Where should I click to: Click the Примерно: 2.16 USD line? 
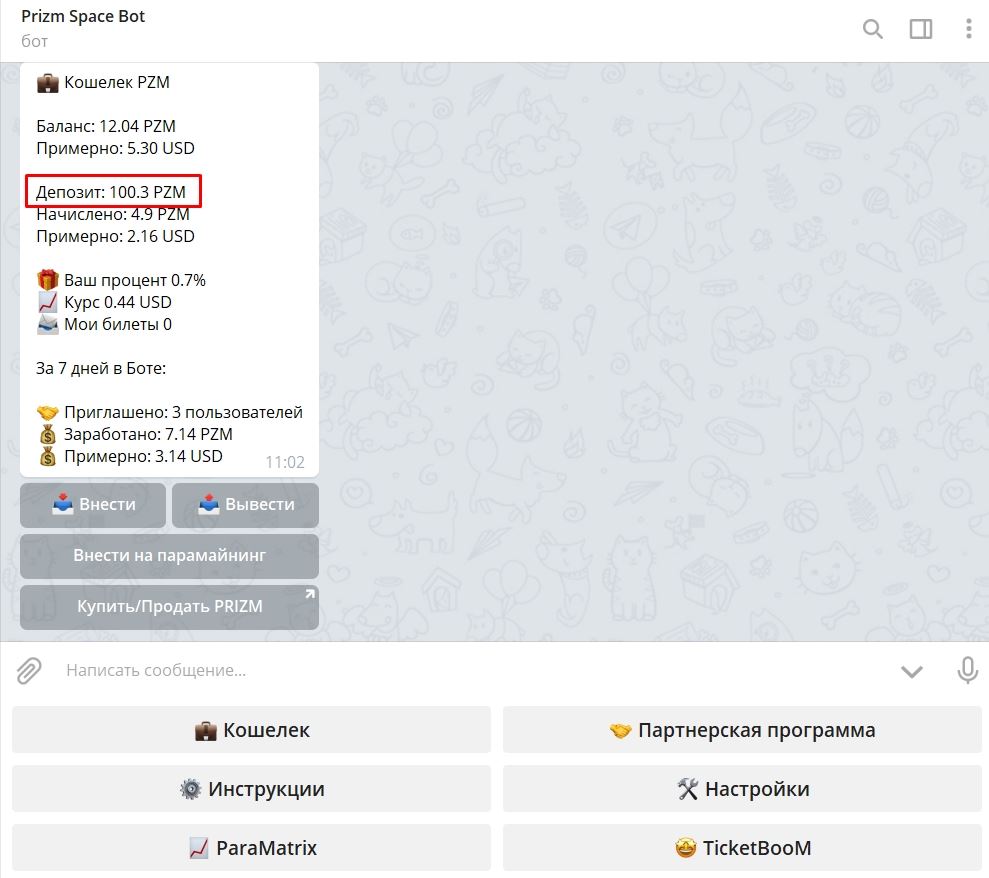coord(115,237)
